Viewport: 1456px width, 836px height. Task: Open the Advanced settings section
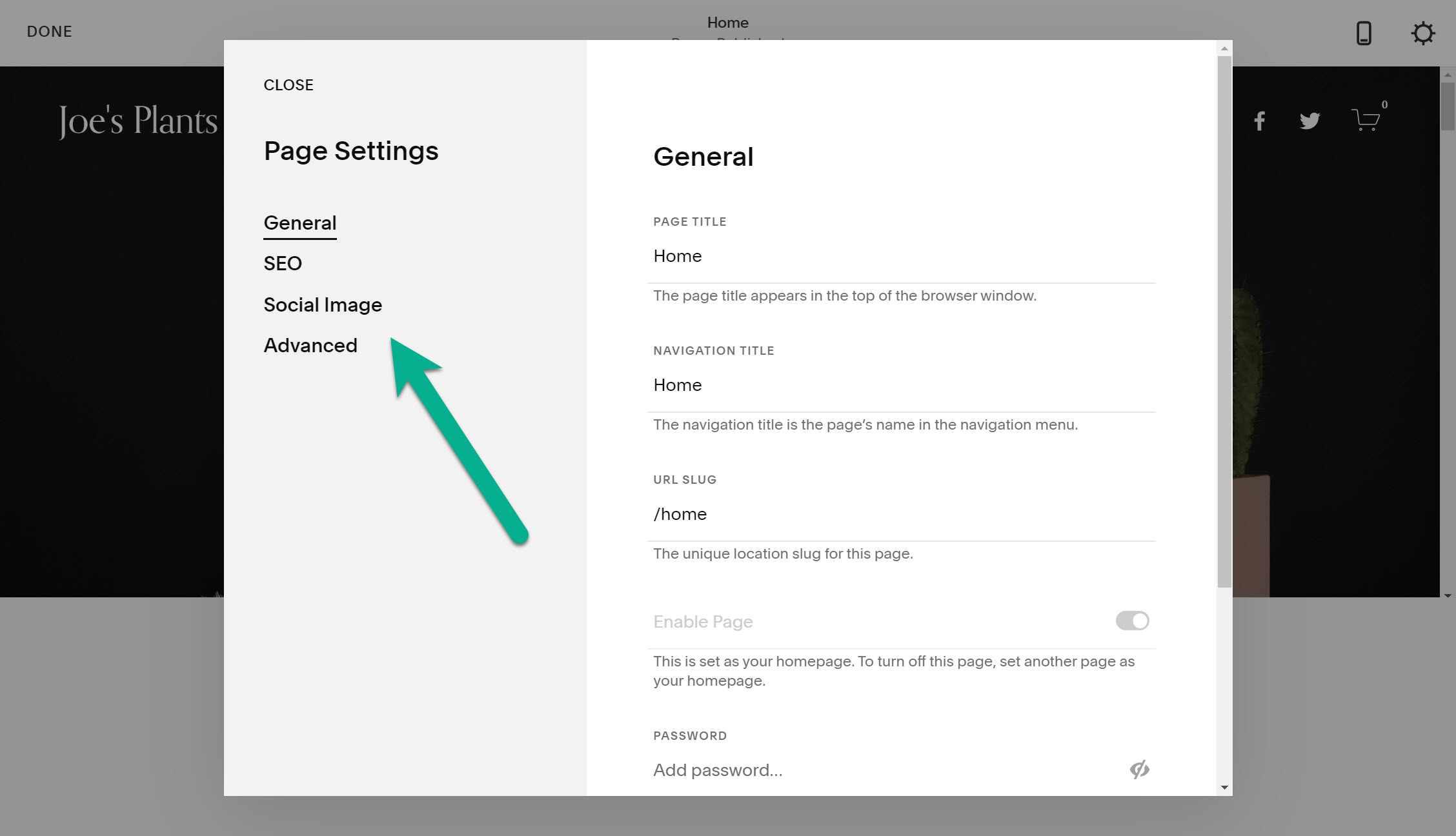[x=310, y=345]
